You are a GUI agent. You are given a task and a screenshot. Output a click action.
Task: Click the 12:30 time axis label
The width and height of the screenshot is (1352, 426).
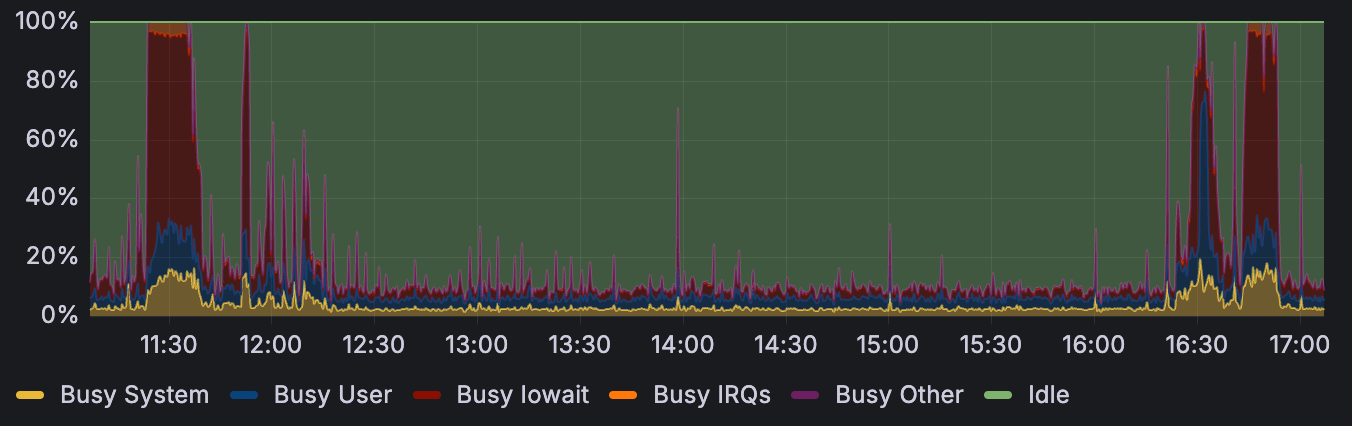373,344
